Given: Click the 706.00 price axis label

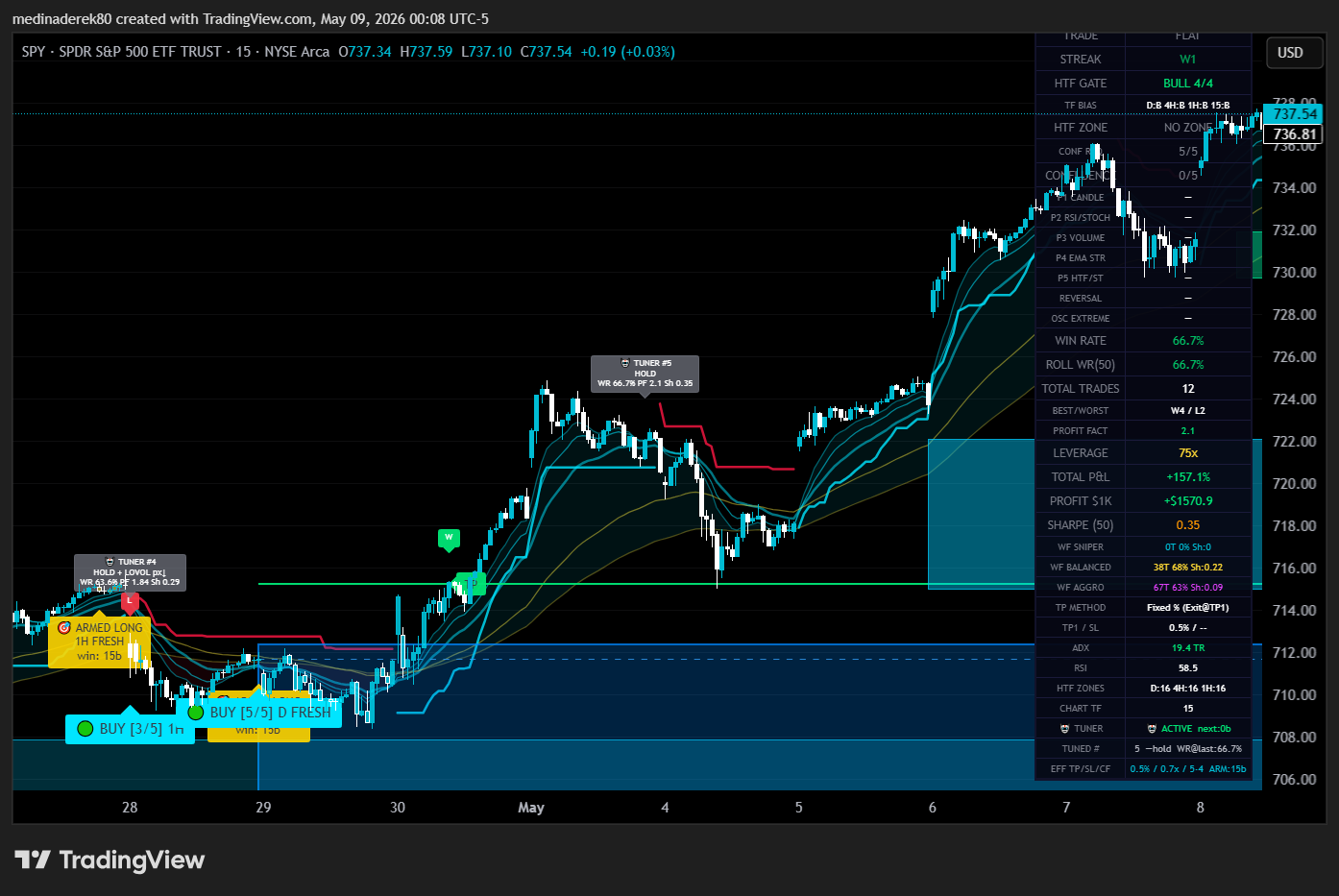Looking at the screenshot, I should coord(1294,780).
